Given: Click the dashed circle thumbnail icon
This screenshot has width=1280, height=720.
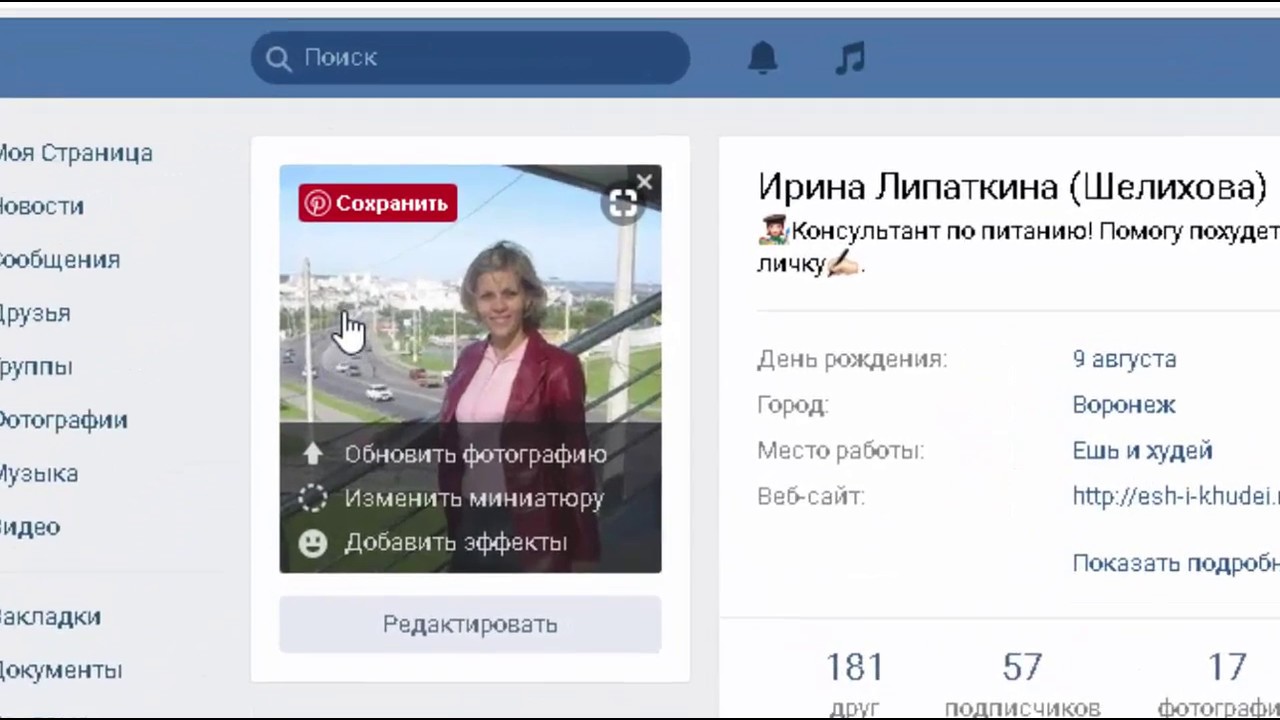Looking at the screenshot, I should (313, 498).
